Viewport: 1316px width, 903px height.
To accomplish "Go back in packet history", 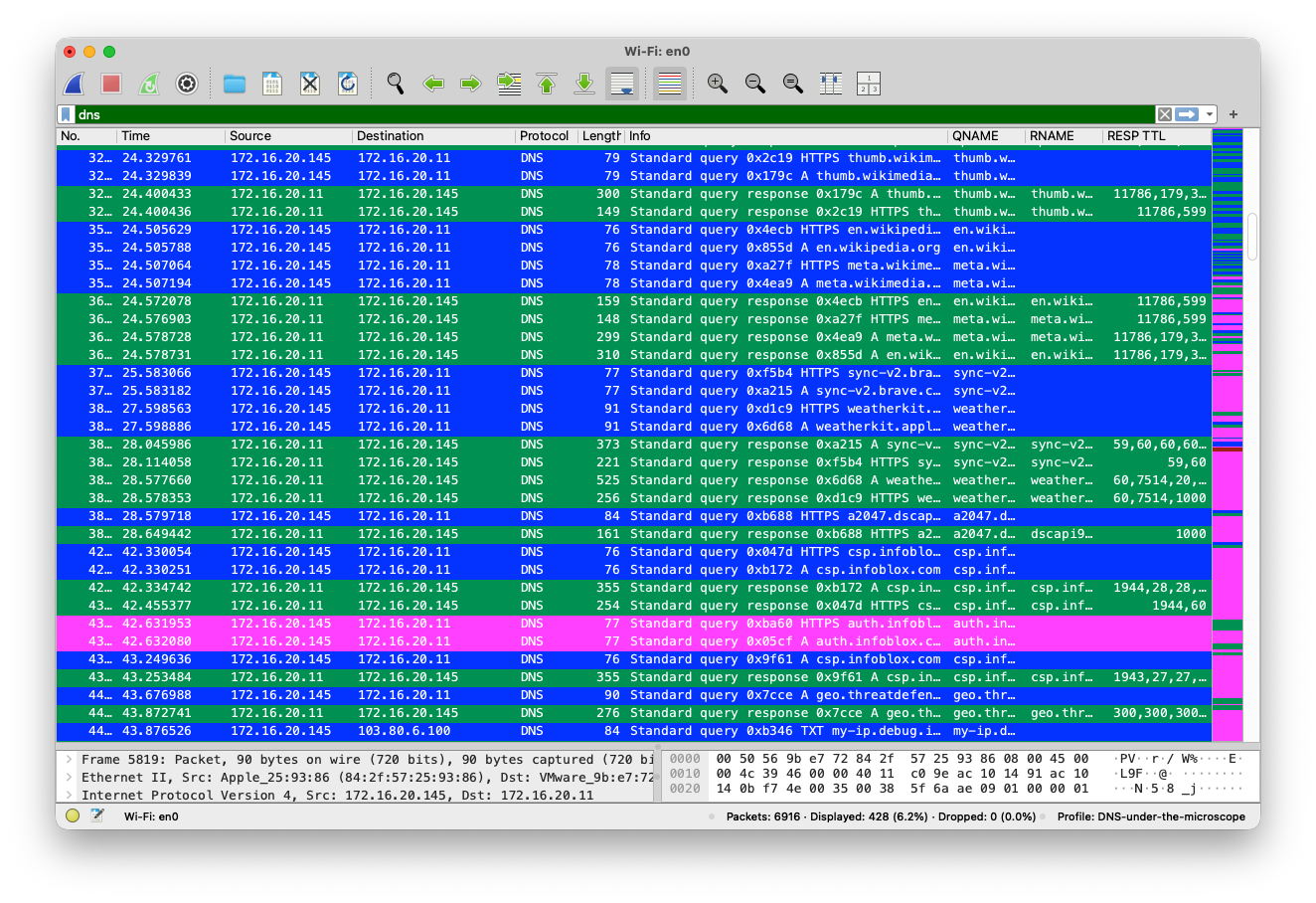I will coord(433,85).
